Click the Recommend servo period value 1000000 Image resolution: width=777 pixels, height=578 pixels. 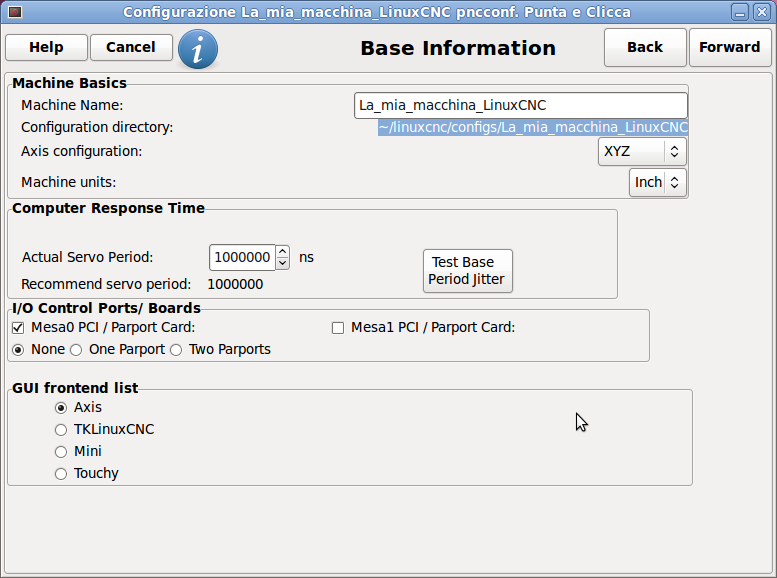pyautogui.click(x=235, y=285)
